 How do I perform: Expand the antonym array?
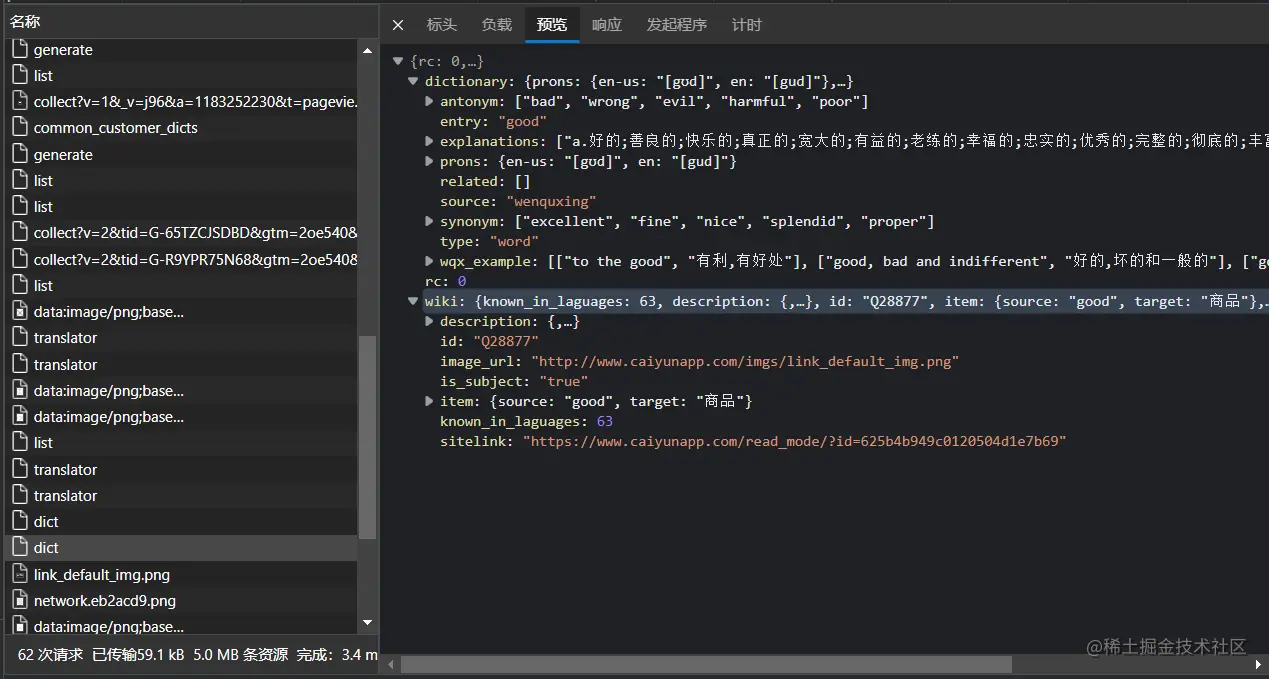pyautogui.click(x=429, y=101)
